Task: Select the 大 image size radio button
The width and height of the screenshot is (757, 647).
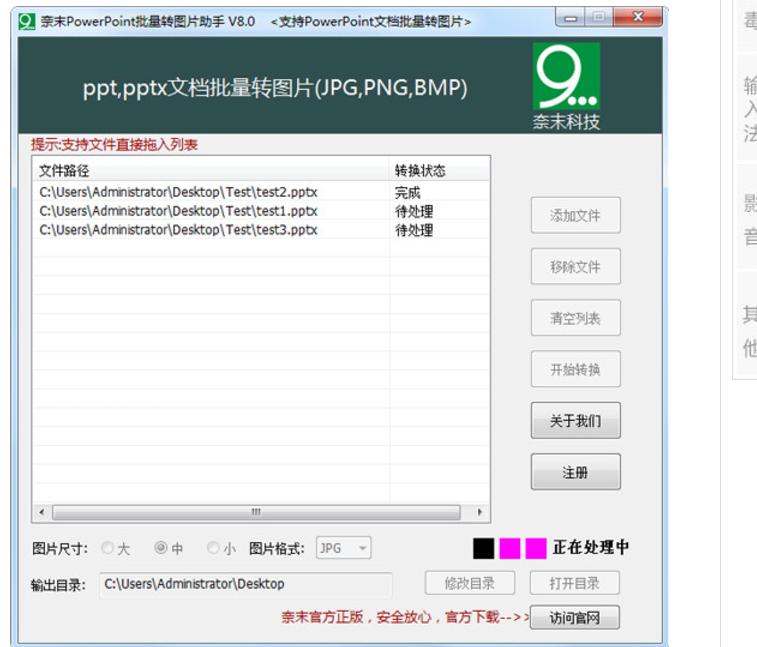Action: [x=108, y=548]
